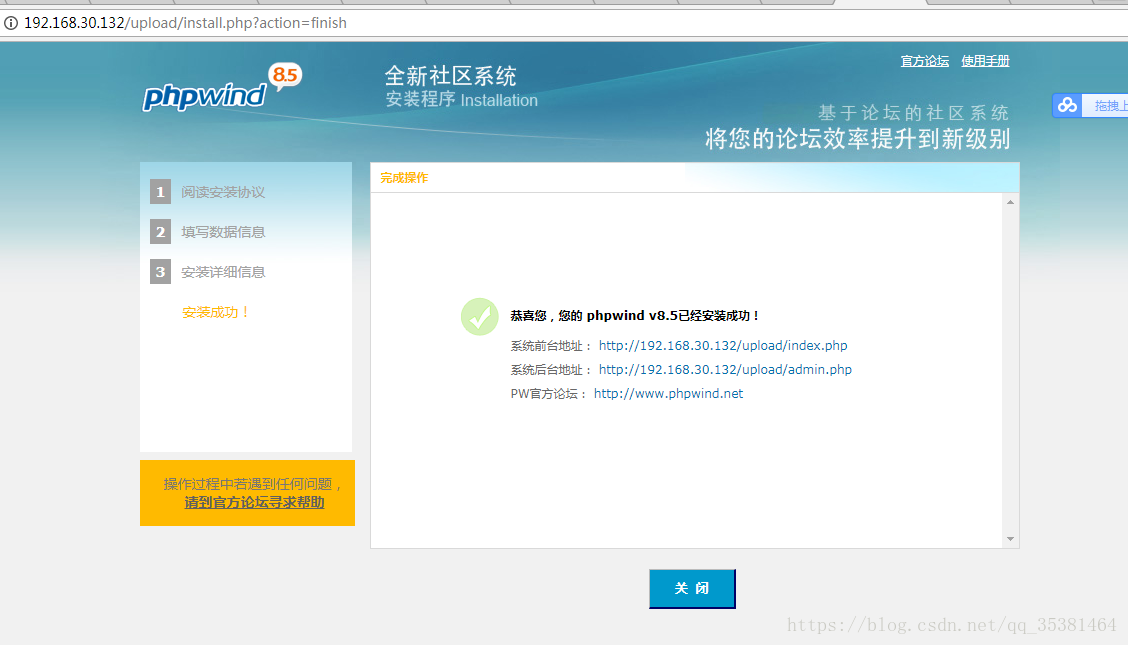Click the 拖拽上 text beside cloud icon

point(1111,106)
